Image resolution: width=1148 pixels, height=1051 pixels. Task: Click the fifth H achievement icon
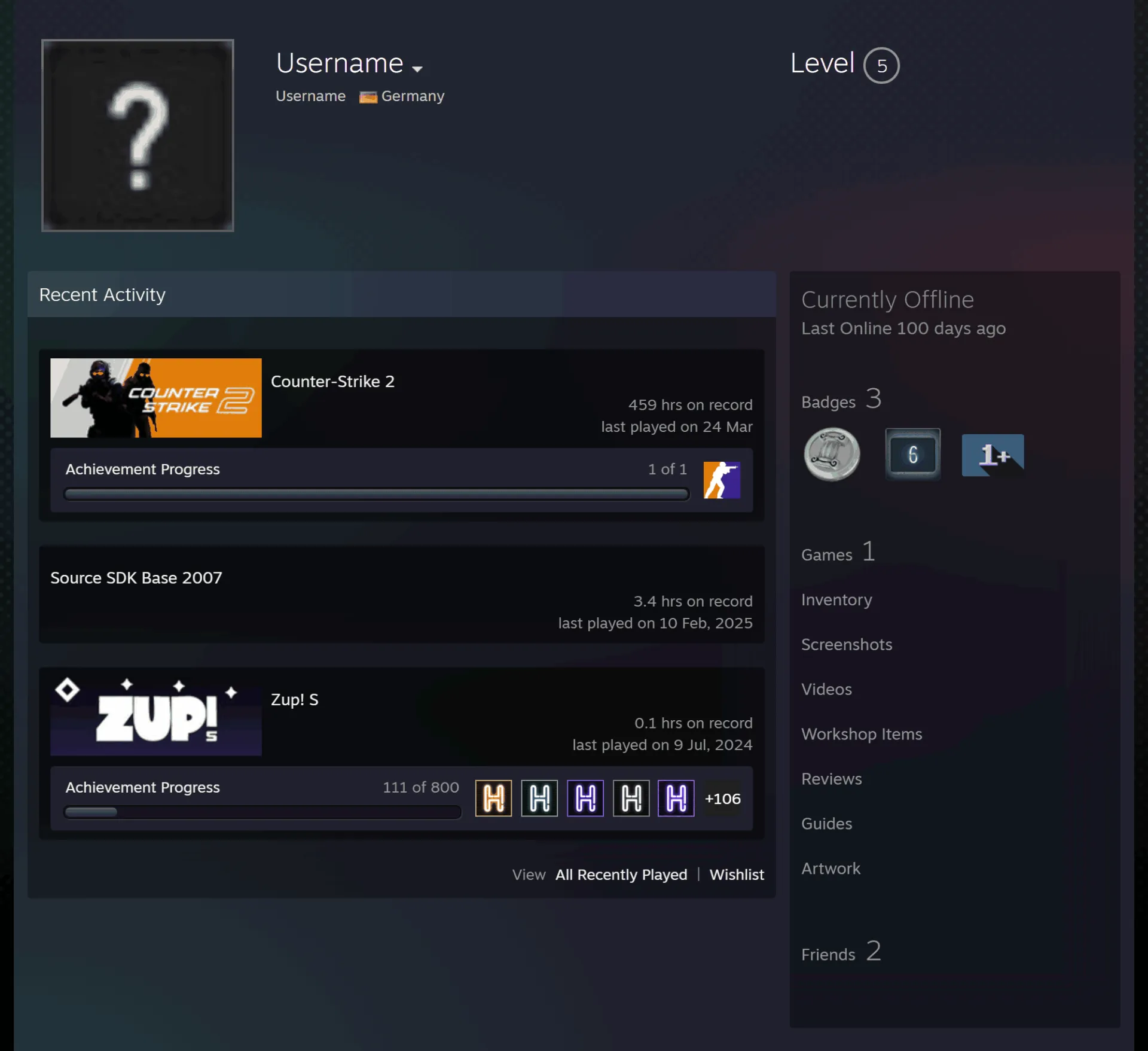point(676,798)
